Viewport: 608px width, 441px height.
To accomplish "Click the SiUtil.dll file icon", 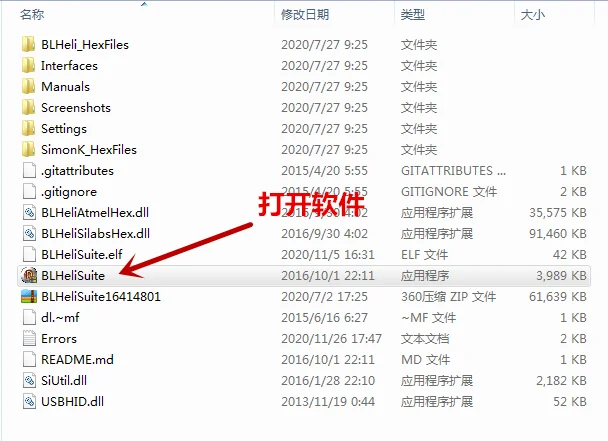I will 29,380.
